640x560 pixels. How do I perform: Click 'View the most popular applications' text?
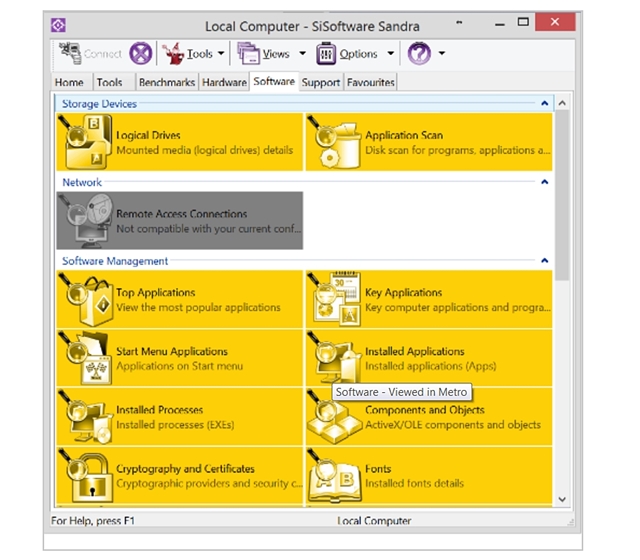coord(198,307)
